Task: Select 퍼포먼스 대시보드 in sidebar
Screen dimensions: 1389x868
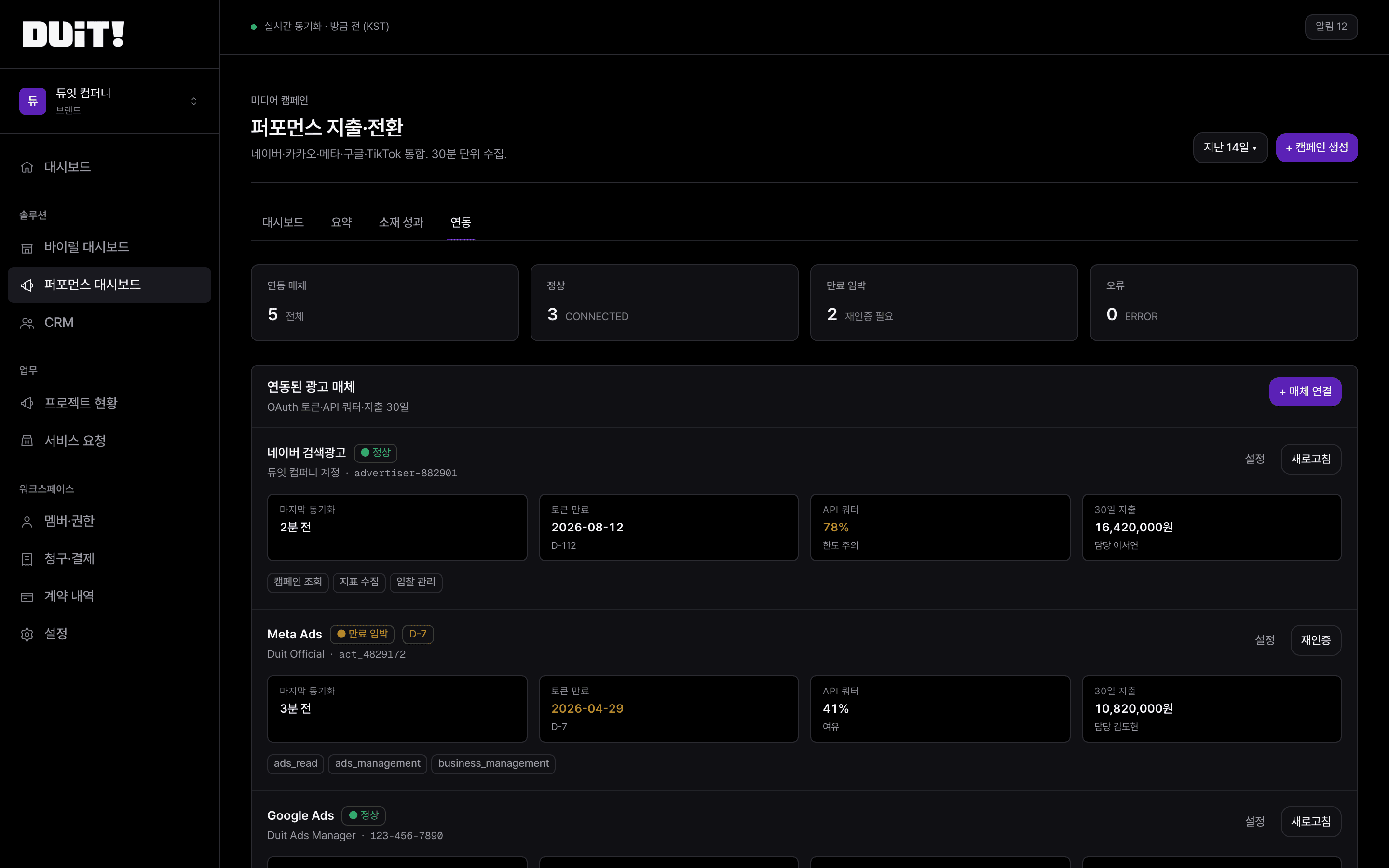Action: click(x=109, y=285)
